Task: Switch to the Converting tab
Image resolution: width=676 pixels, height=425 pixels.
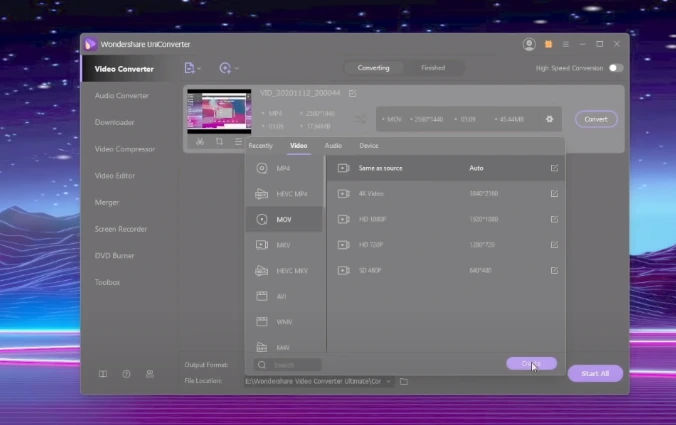Action: 373,68
